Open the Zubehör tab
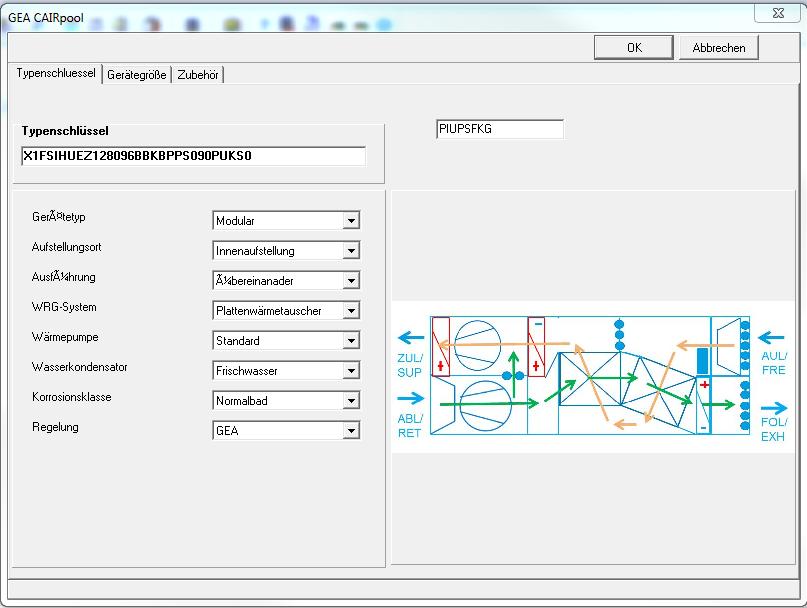Screen dimensions: 807x608 click(x=198, y=75)
